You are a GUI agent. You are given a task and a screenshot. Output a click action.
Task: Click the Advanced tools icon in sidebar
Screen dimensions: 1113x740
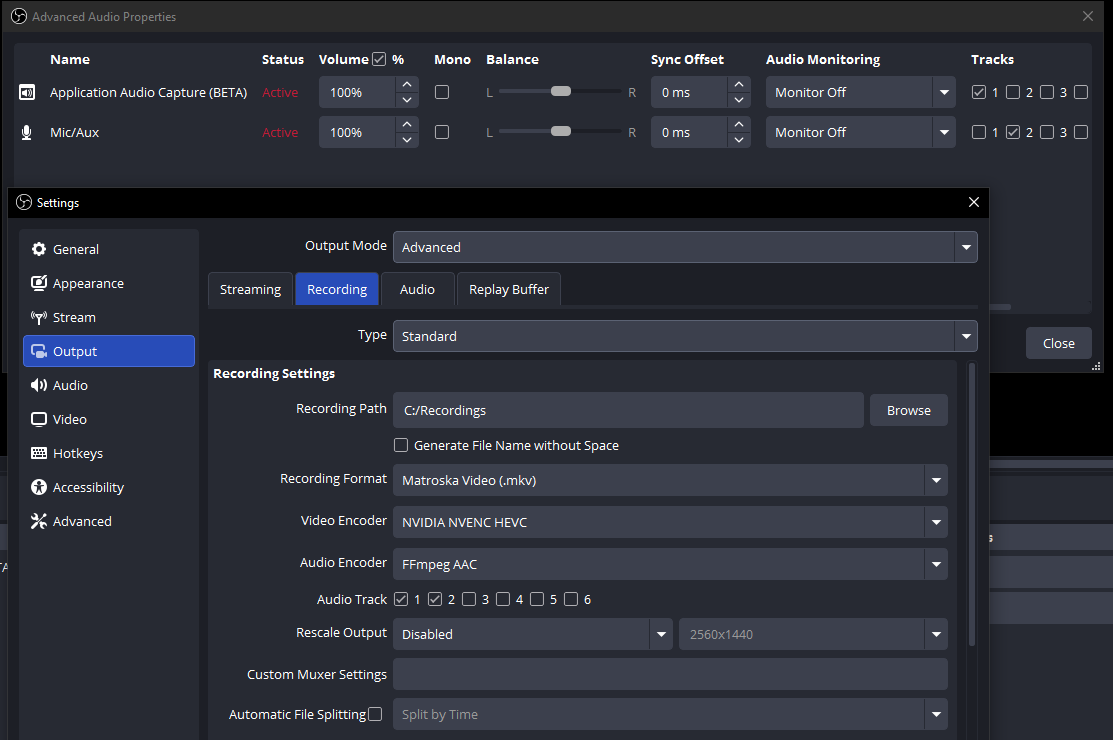click(x=39, y=521)
